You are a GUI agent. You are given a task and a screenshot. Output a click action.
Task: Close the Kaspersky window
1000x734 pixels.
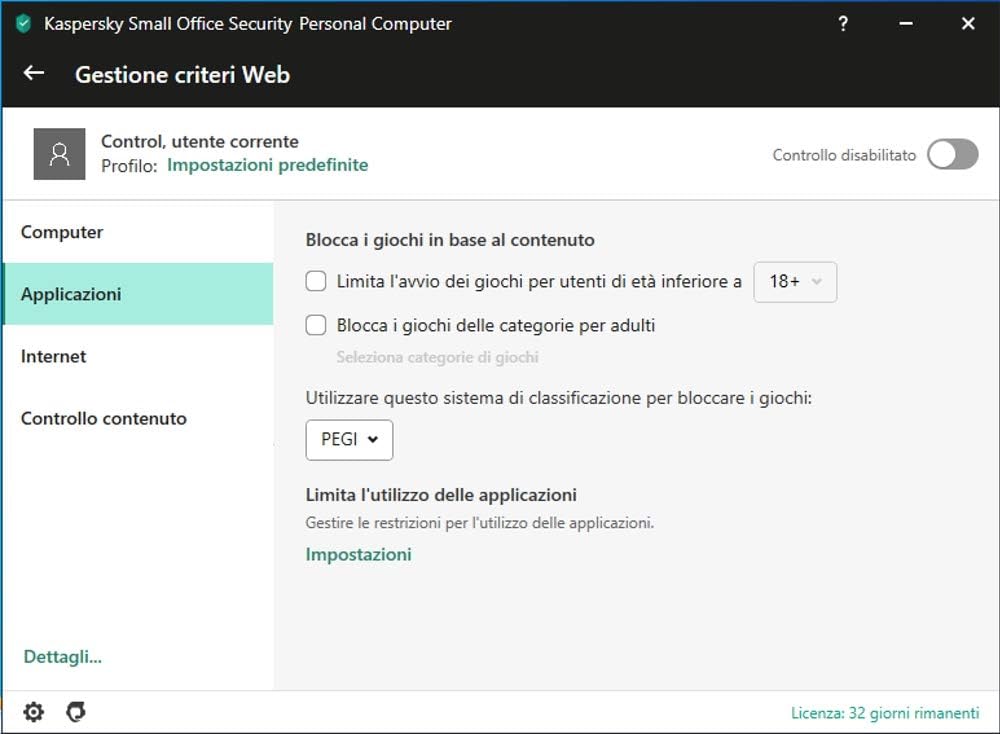tap(967, 24)
